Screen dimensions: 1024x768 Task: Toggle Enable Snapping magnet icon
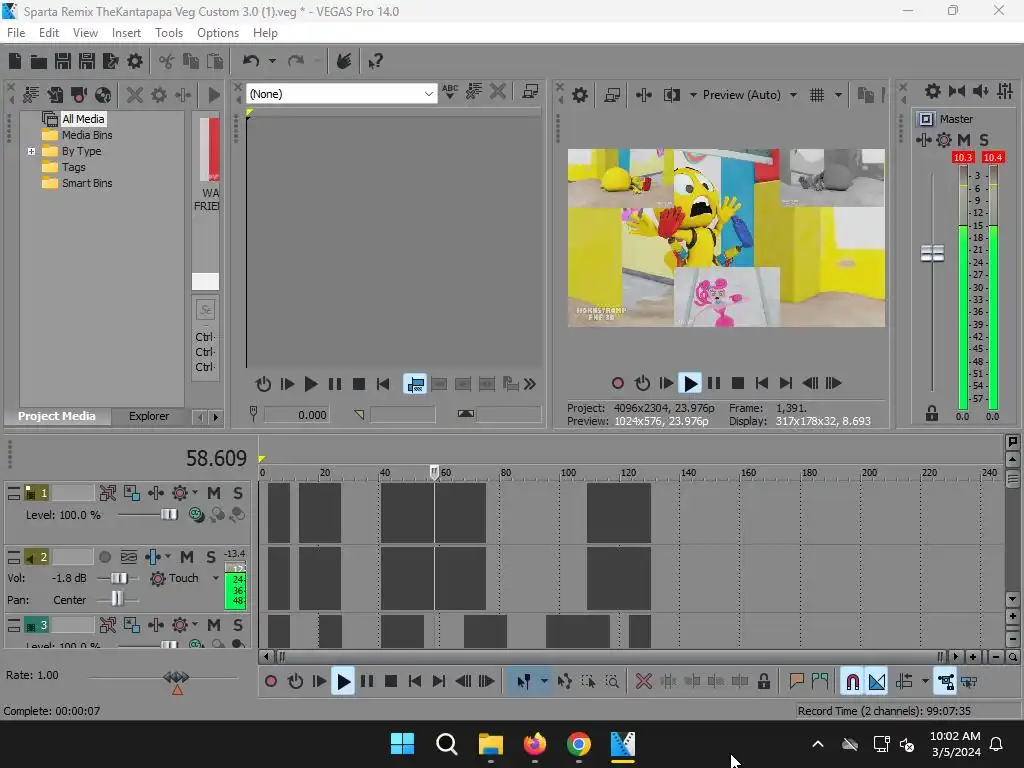(x=852, y=682)
